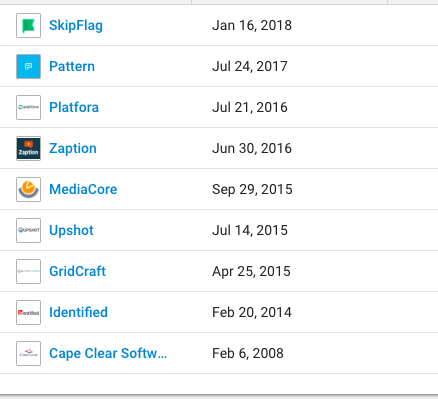The height and width of the screenshot is (399, 438).
Task: Click the Platfora company logo
Action: [x=28, y=107]
